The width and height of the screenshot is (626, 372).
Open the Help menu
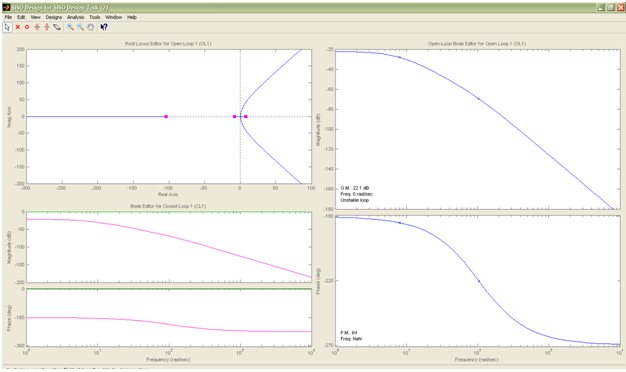pos(132,17)
